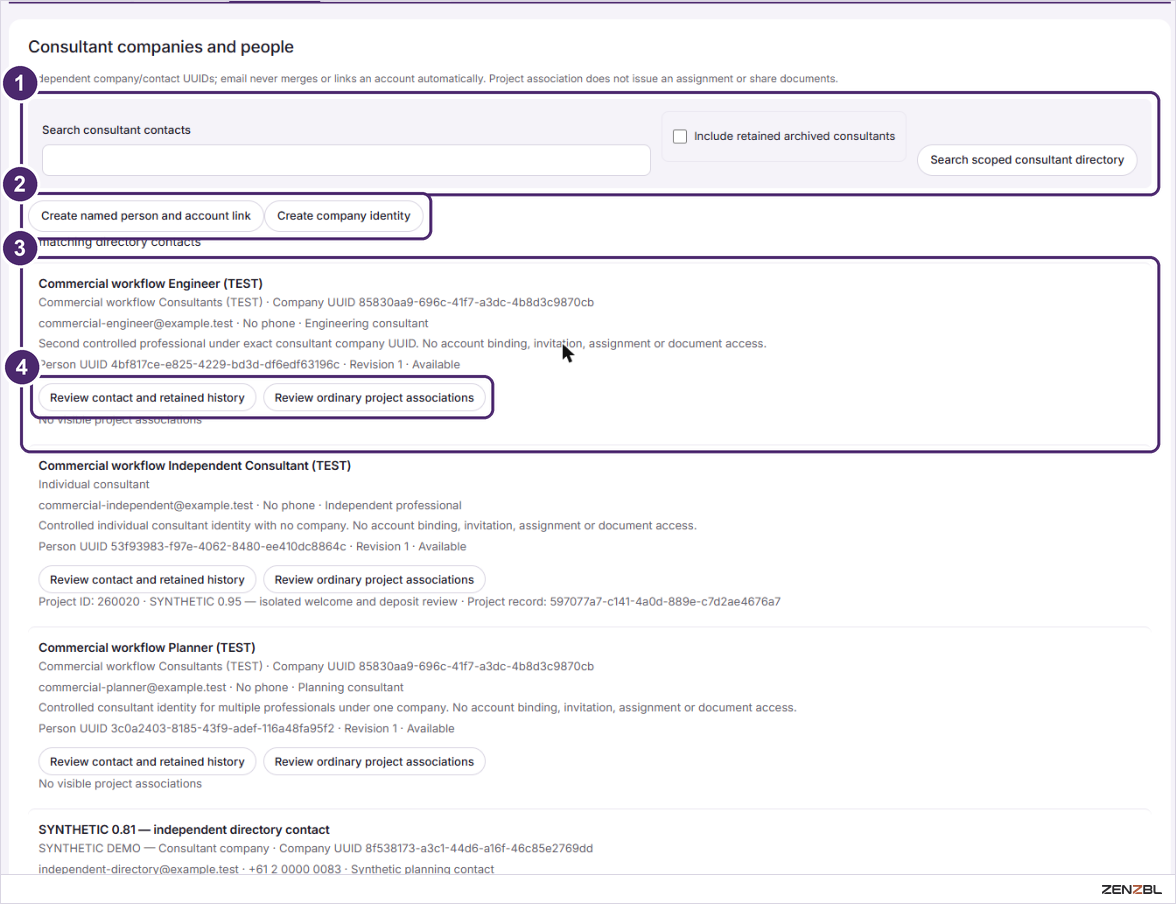Open Create named person and account link

(x=146, y=216)
